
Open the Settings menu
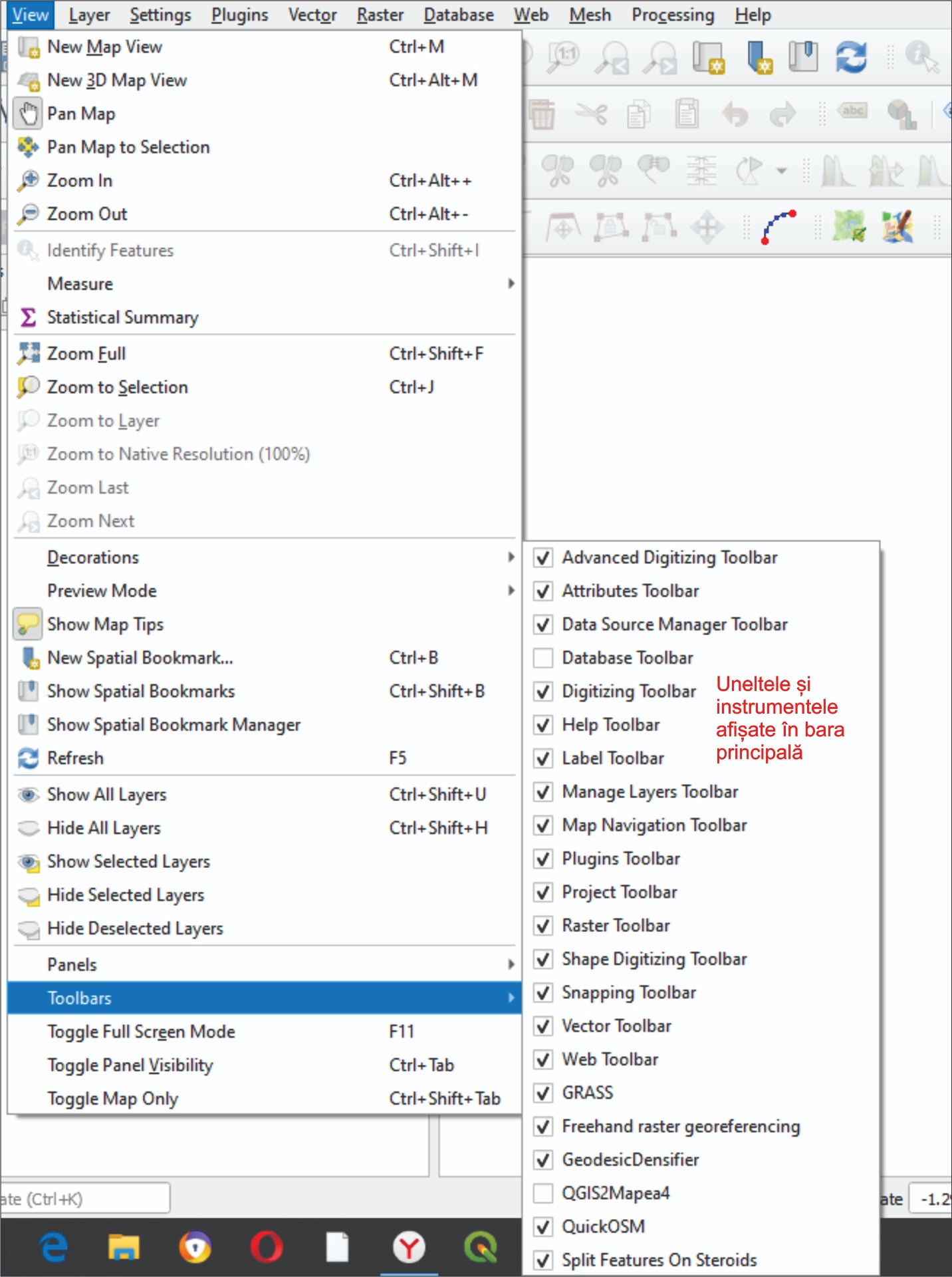pyautogui.click(x=160, y=15)
